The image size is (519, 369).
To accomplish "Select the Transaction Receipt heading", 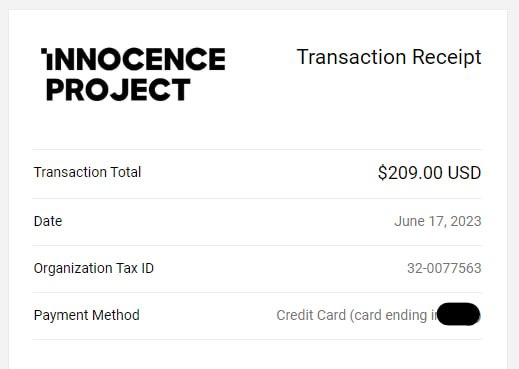I will (x=389, y=57).
